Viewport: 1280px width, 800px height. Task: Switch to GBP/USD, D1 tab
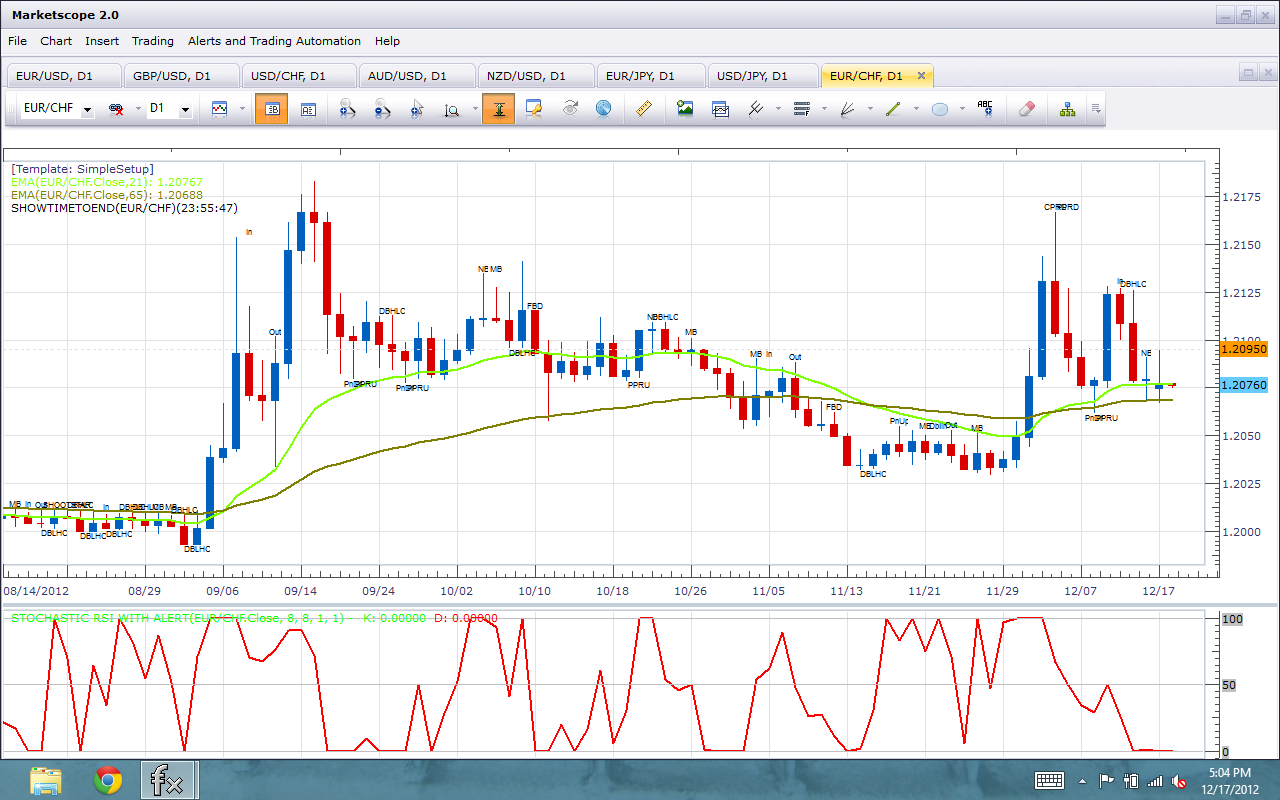click(x=182, y=76)
